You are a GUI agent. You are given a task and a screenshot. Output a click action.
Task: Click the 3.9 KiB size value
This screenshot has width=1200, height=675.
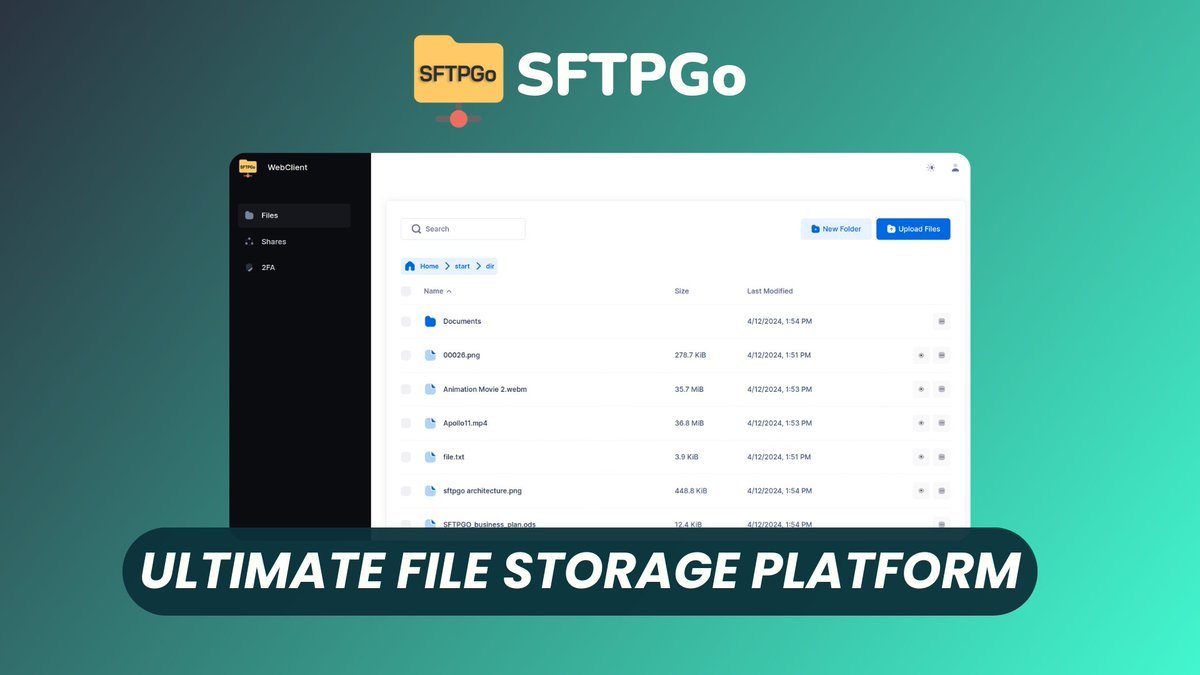coord(687,457)
